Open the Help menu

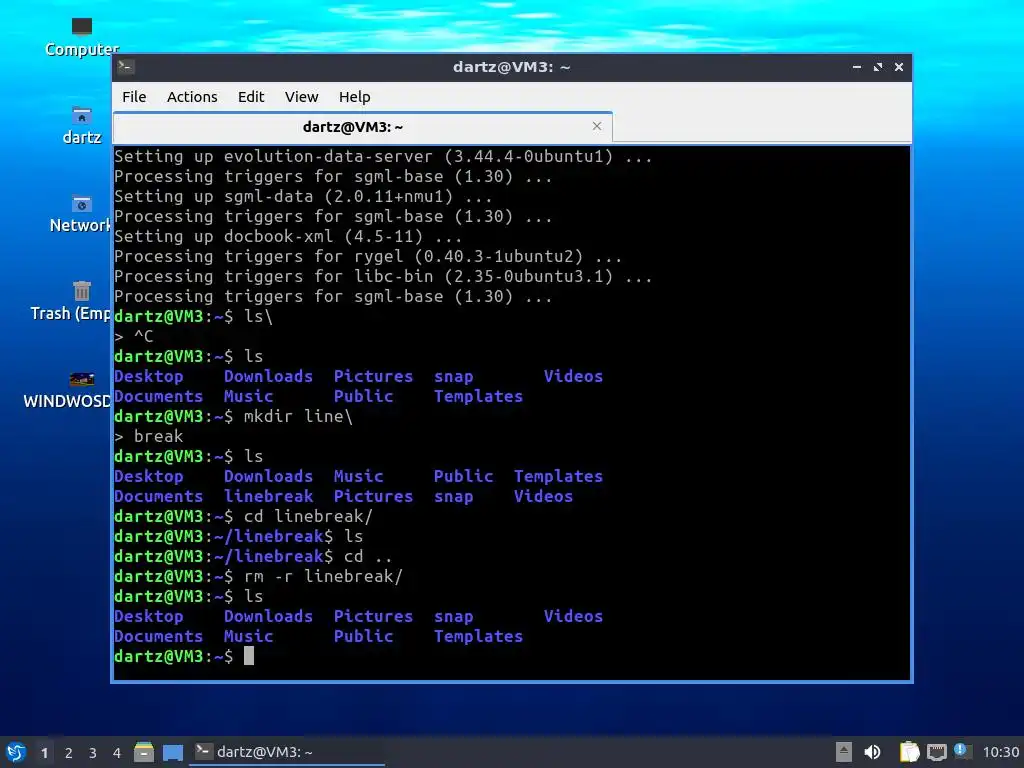[x=355, y=97]
